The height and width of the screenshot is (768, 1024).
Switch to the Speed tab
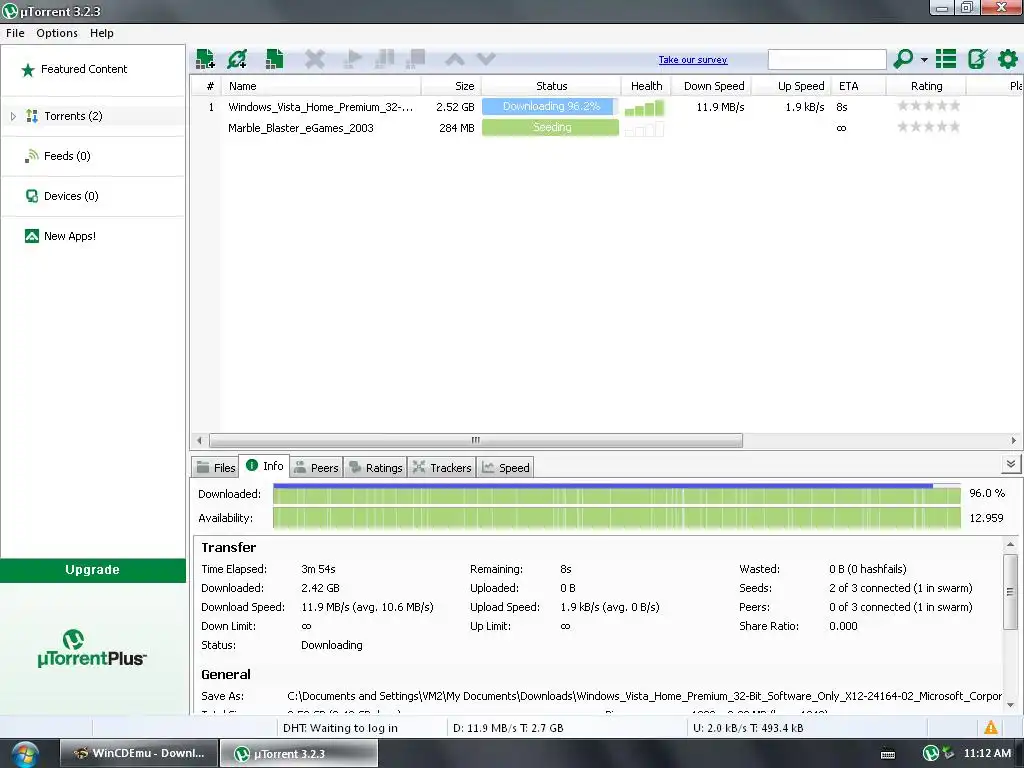[x=505, y=468]
